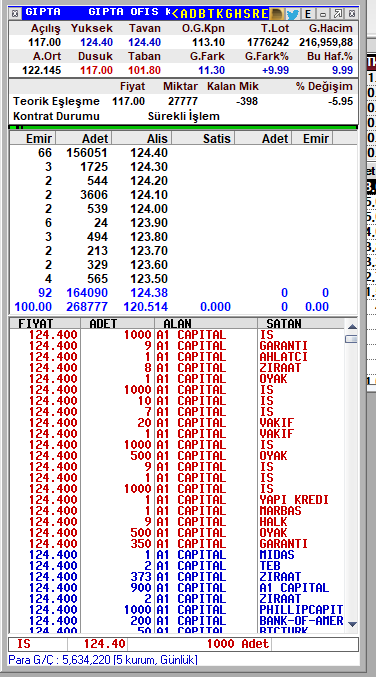Select the trade row with seller MARBAS
Viewport: 376px width, 677px height.
(x=177, y=511)
